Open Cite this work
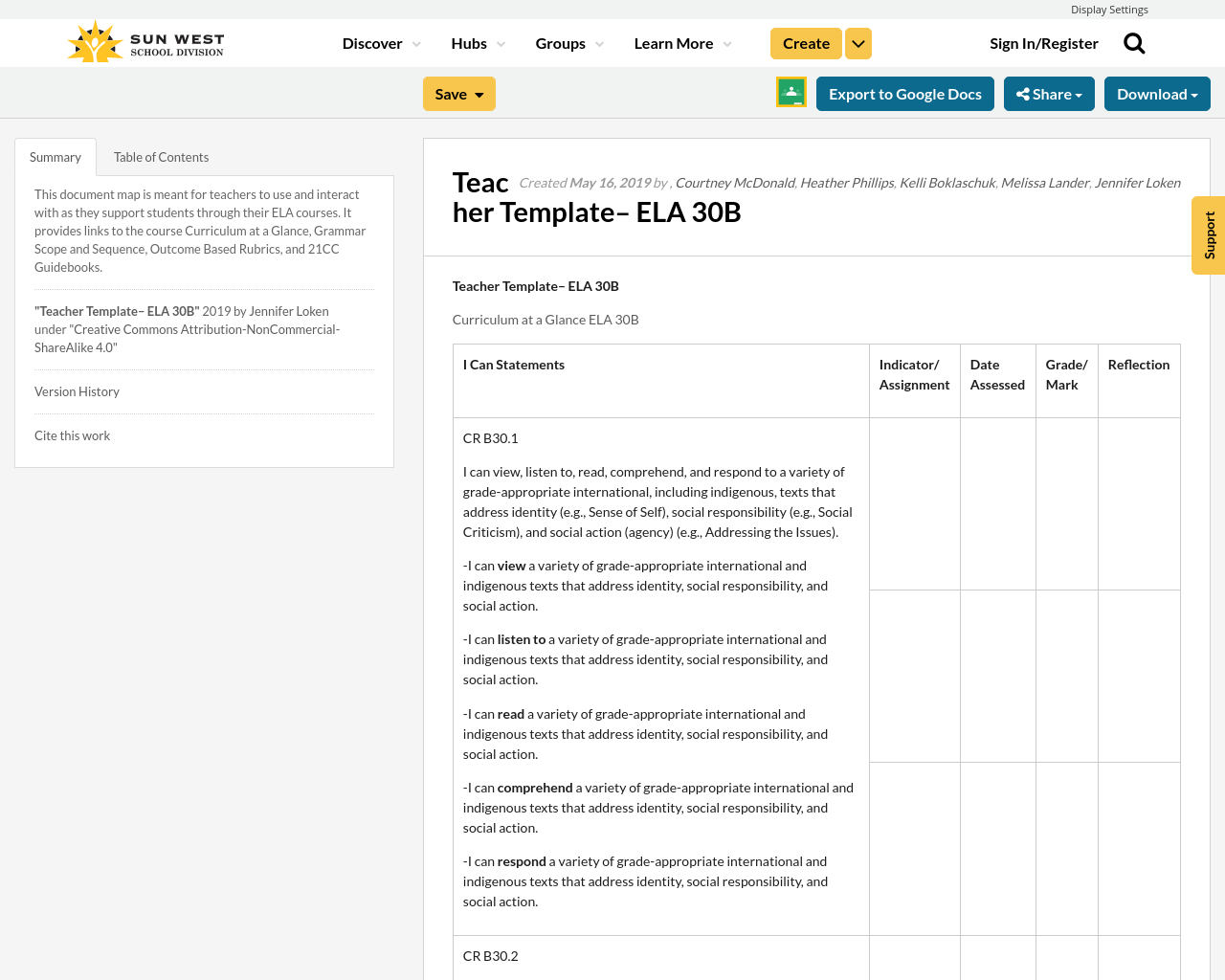This screenshot has height=980, width=1225. pyautogui.click(x=72, y=434)
